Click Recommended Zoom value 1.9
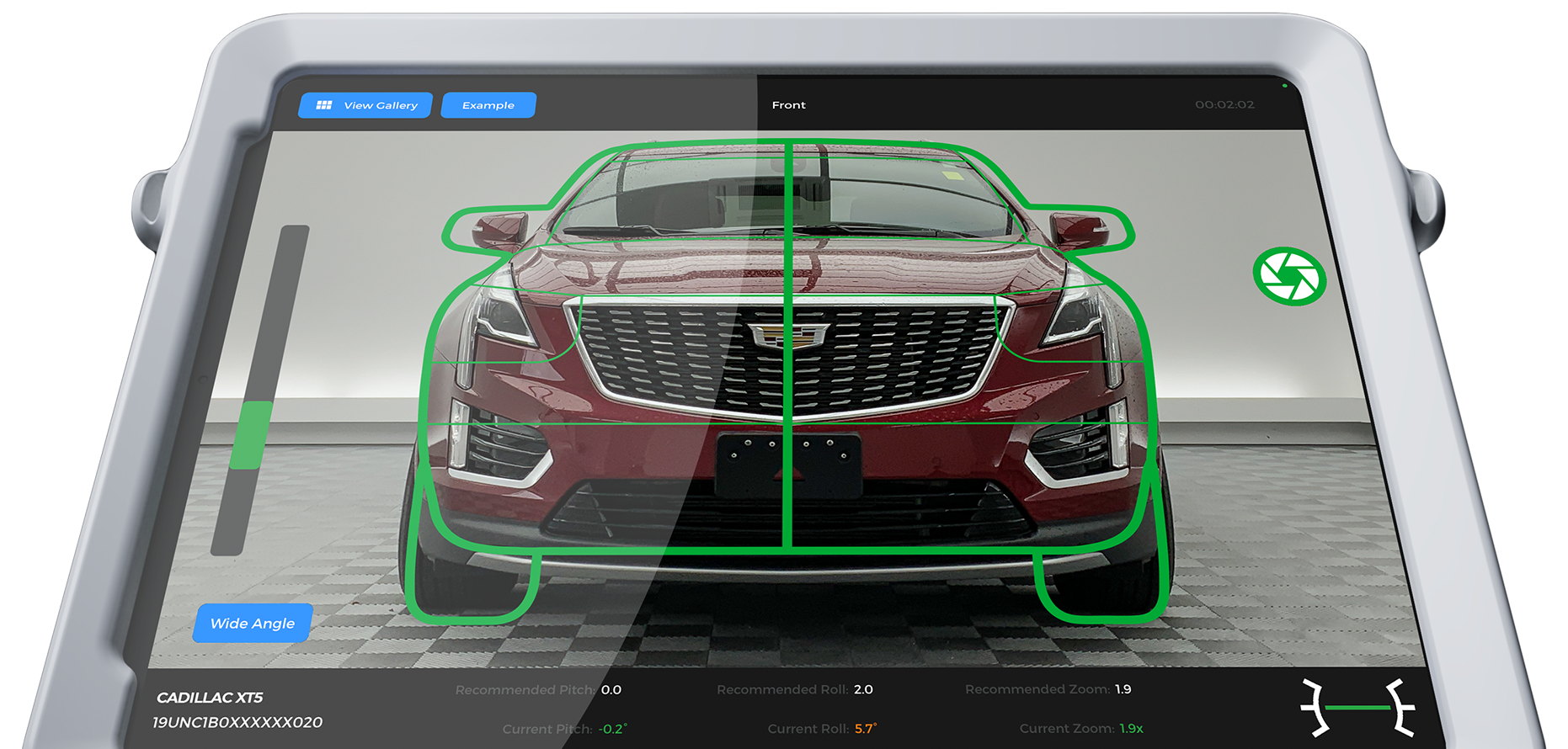1568x749 pixels. 1123,689
